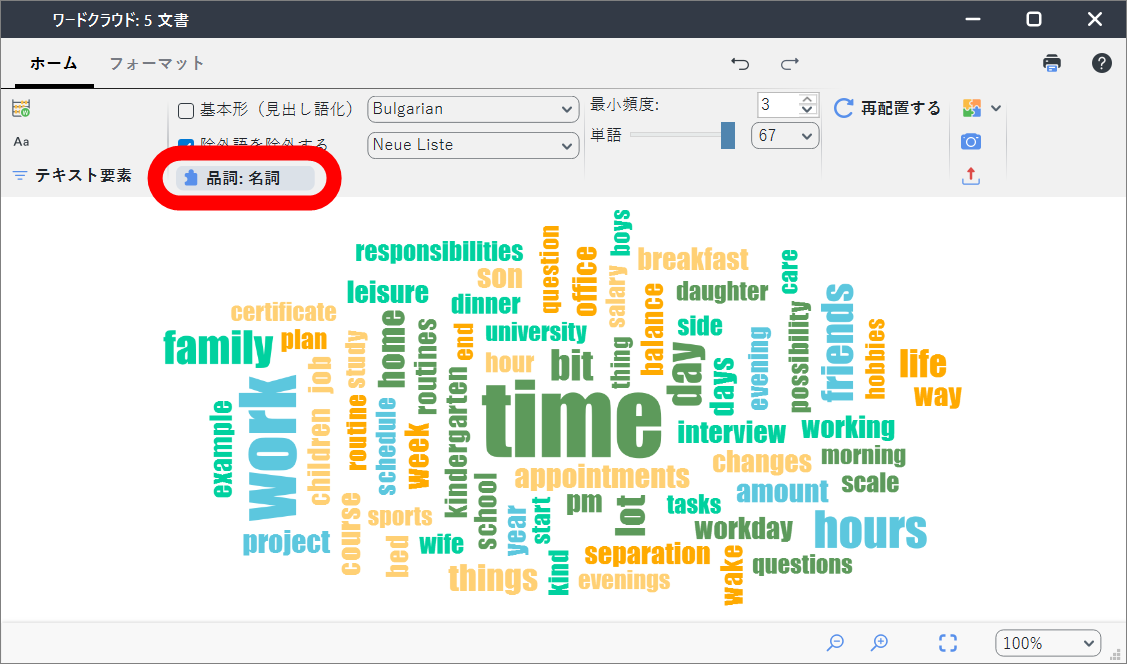This screenshot has width=1127, height=664.
Task: Open the 100% zoom level dropdown
Action: (x=1048, y=643)
